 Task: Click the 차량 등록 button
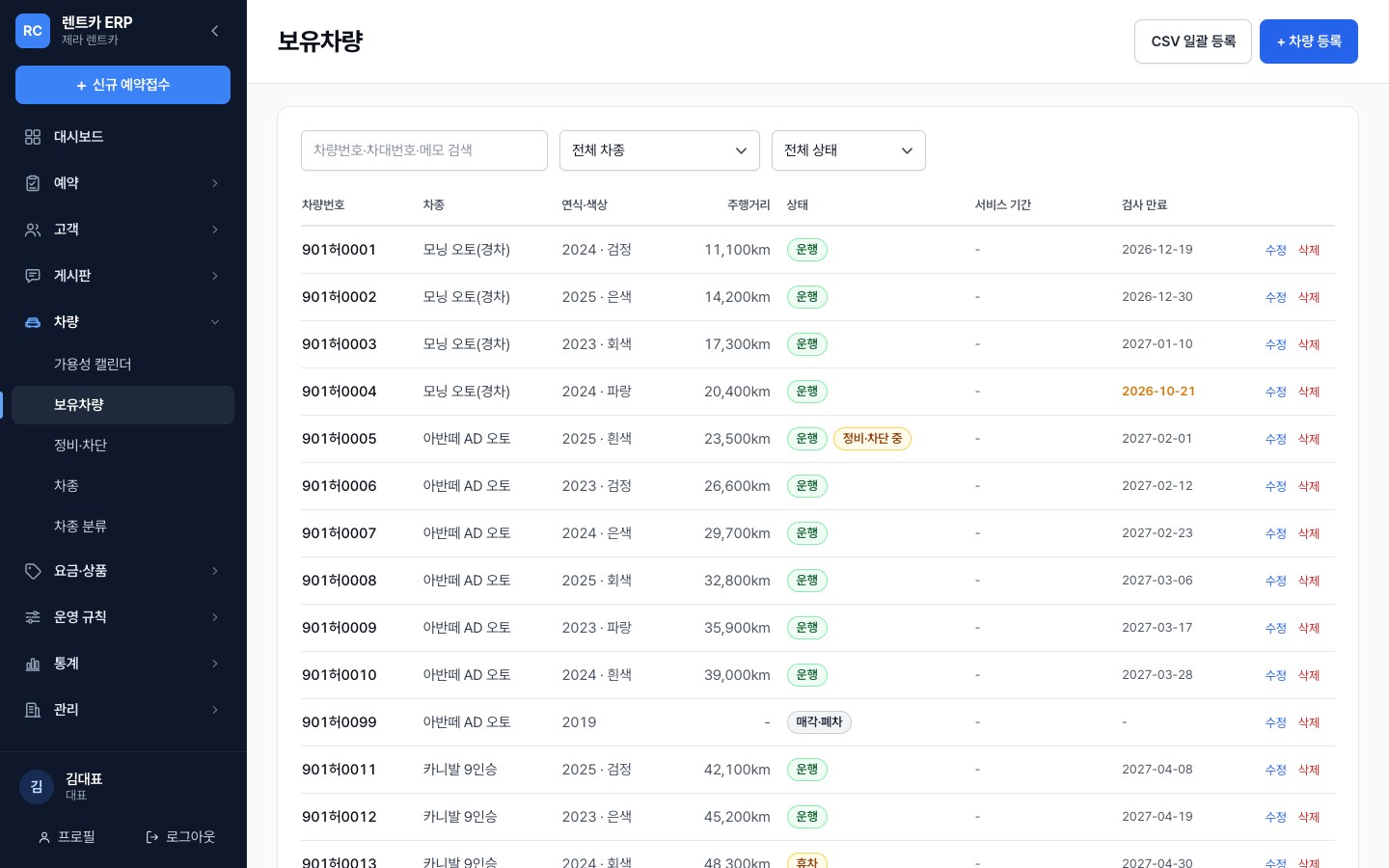click(1309, 41)
